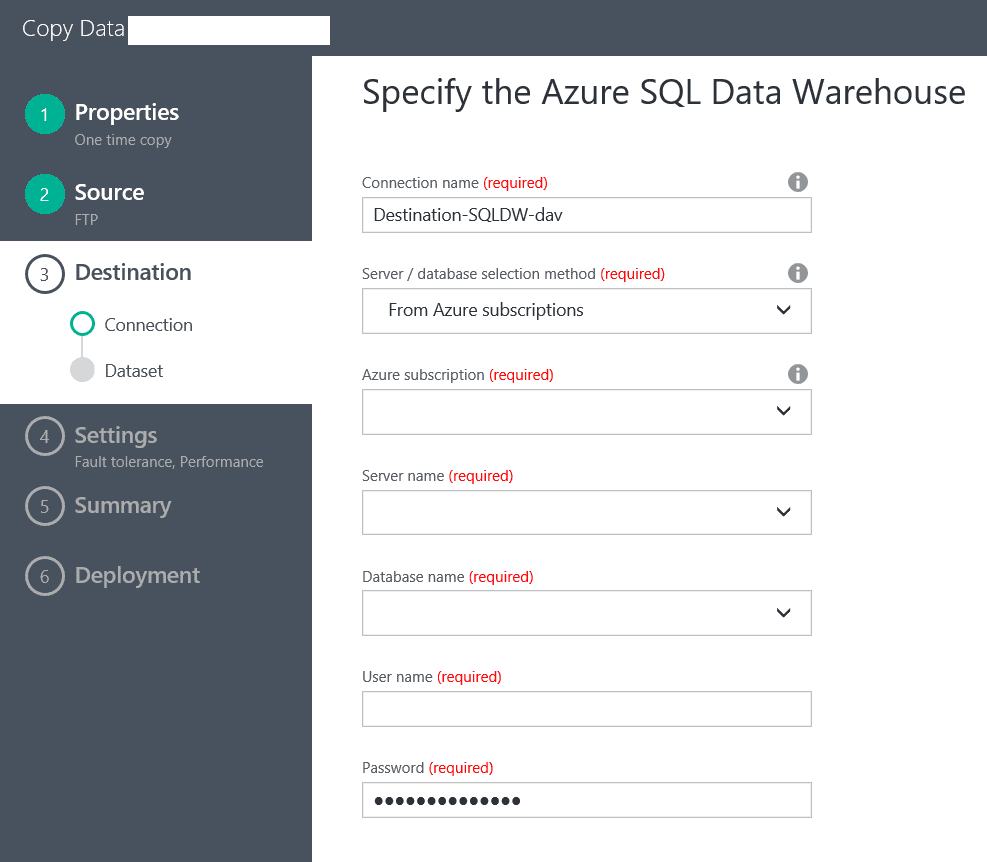This screenshot has width=987, height=862.
Task: Click the 'Copy Data' title text
Action: pos(73,29)
